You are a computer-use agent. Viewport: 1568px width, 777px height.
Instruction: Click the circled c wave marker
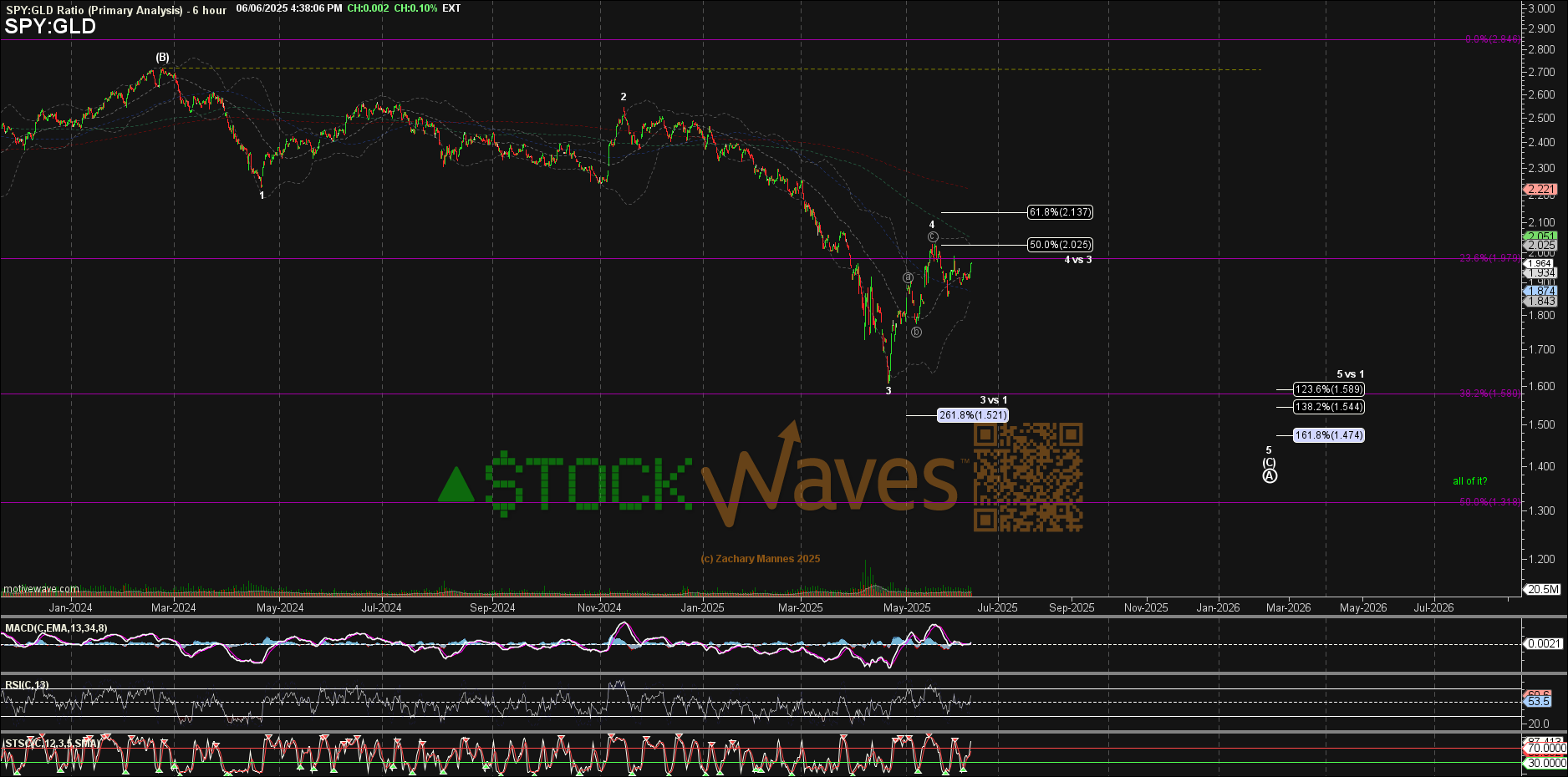(933, 237)
